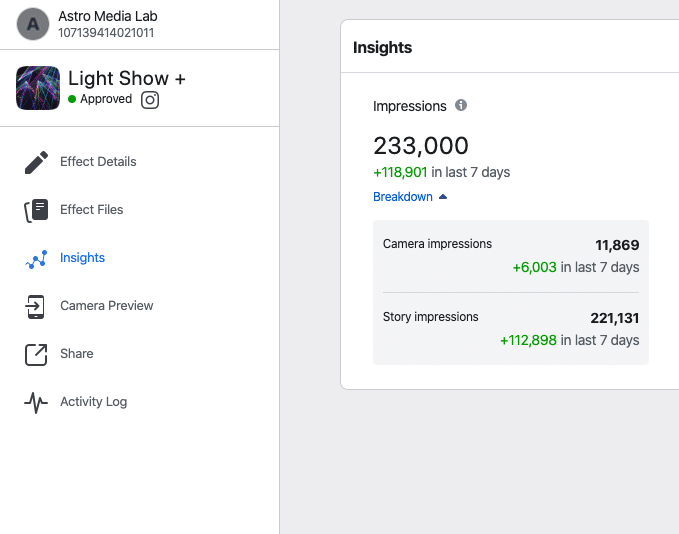
Task: Click the Impressions info icon
Action: [x=461, y=105]
